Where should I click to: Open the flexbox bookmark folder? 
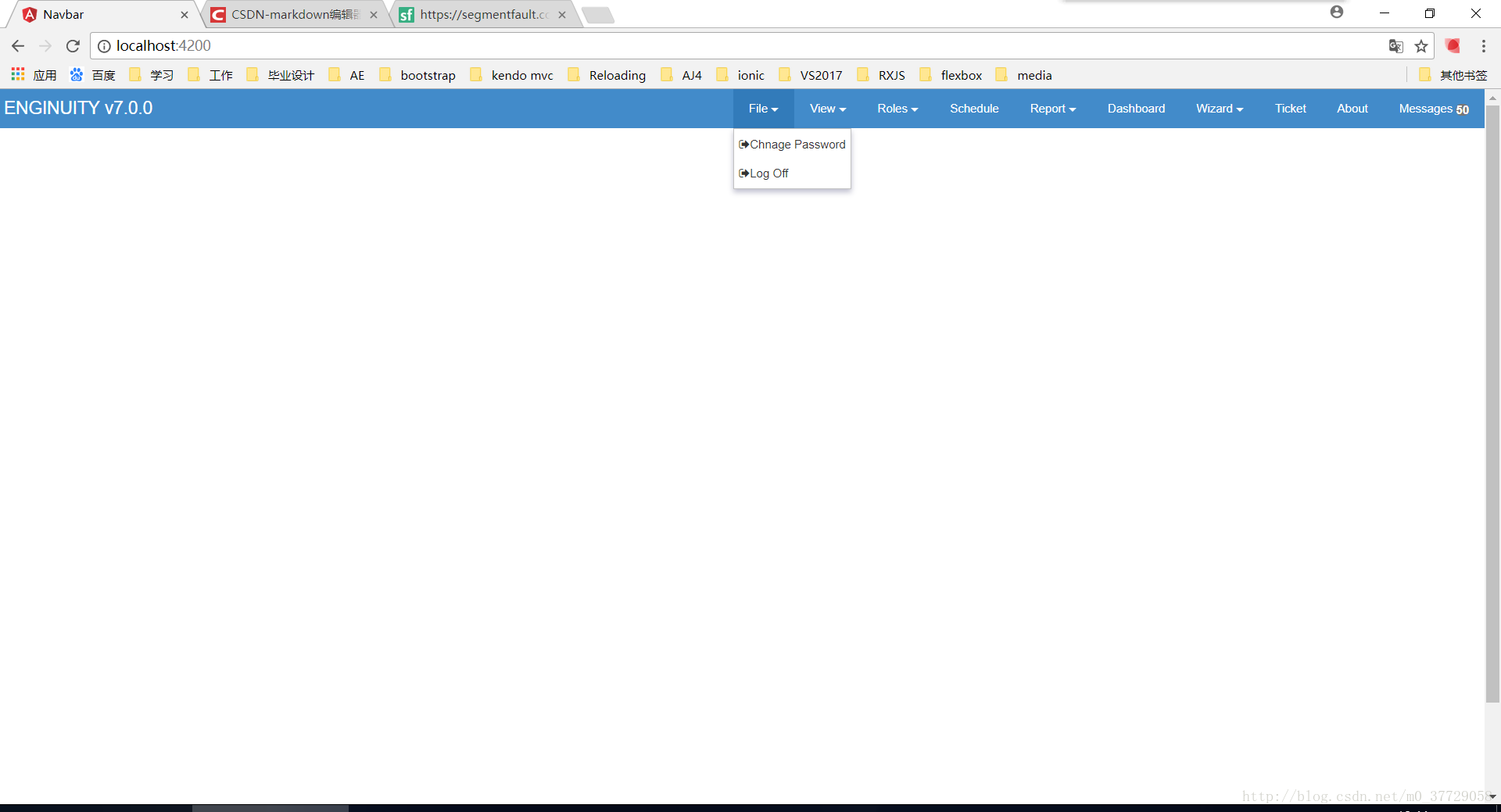pos(951,75)
